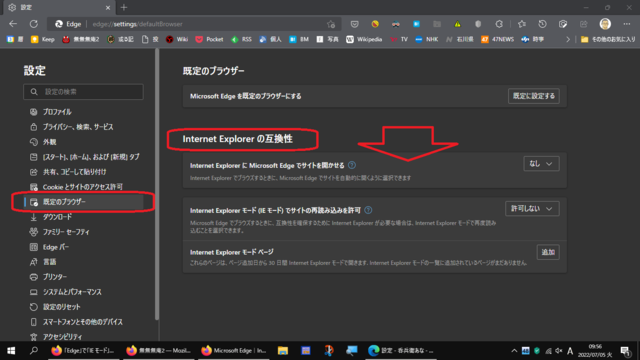Open the History clock icon in toolbar
The width and height of the screenshot is (640, 360).
pyautogui.click(x=542, y=24)
